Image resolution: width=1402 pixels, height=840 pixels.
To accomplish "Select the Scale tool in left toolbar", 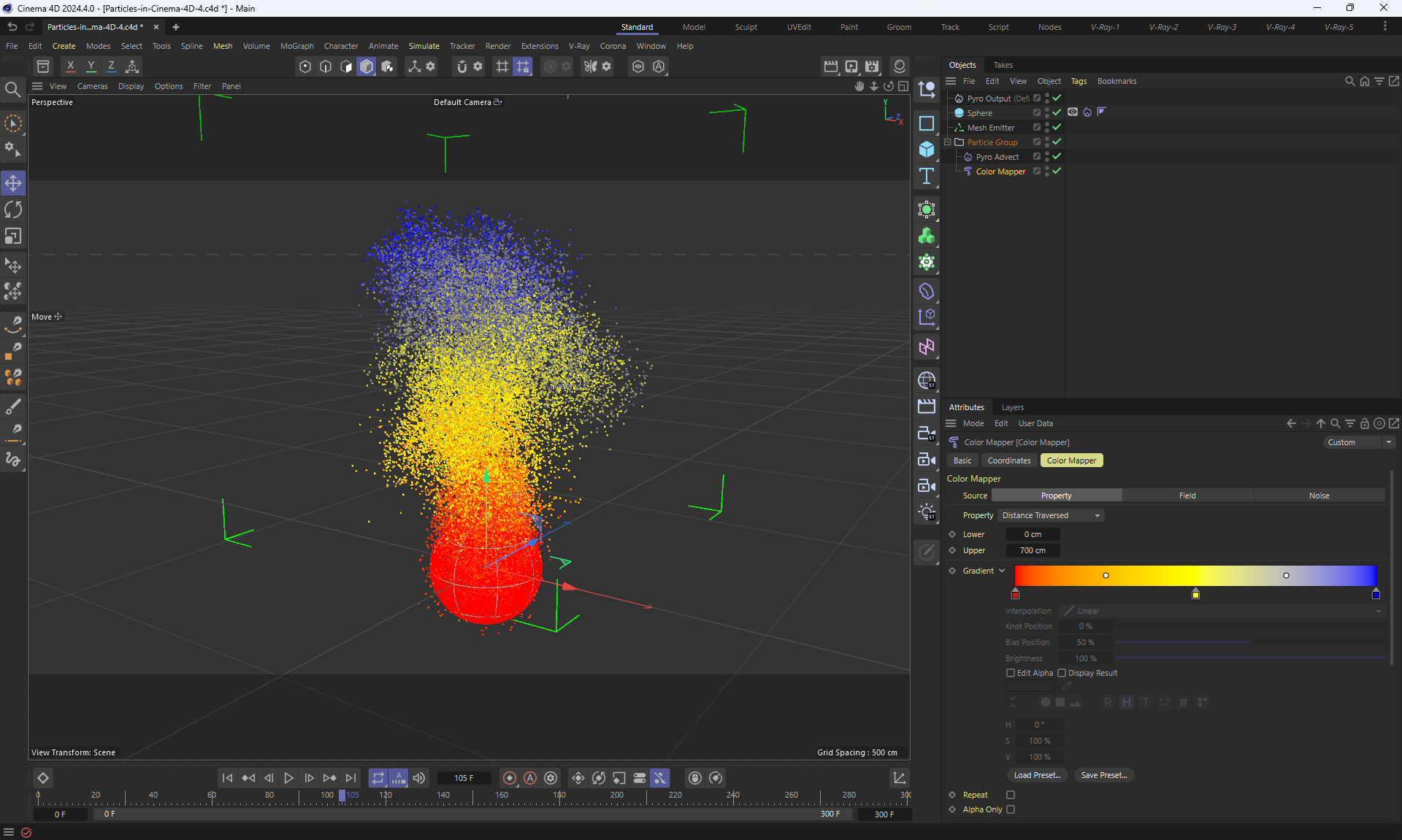I will pos(13,236).
